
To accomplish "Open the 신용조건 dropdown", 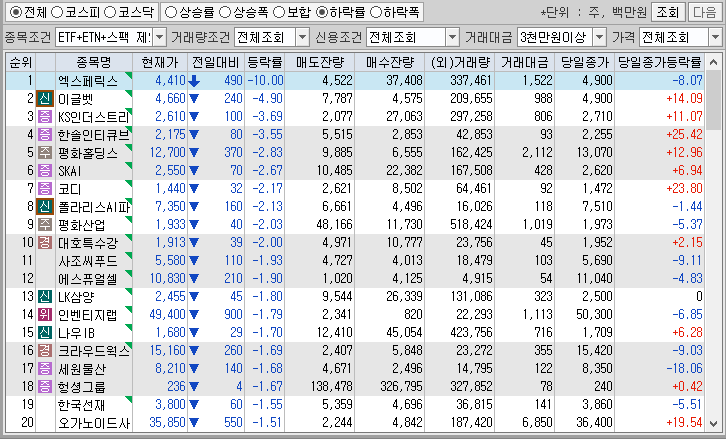I will click(x=452, y=38).
